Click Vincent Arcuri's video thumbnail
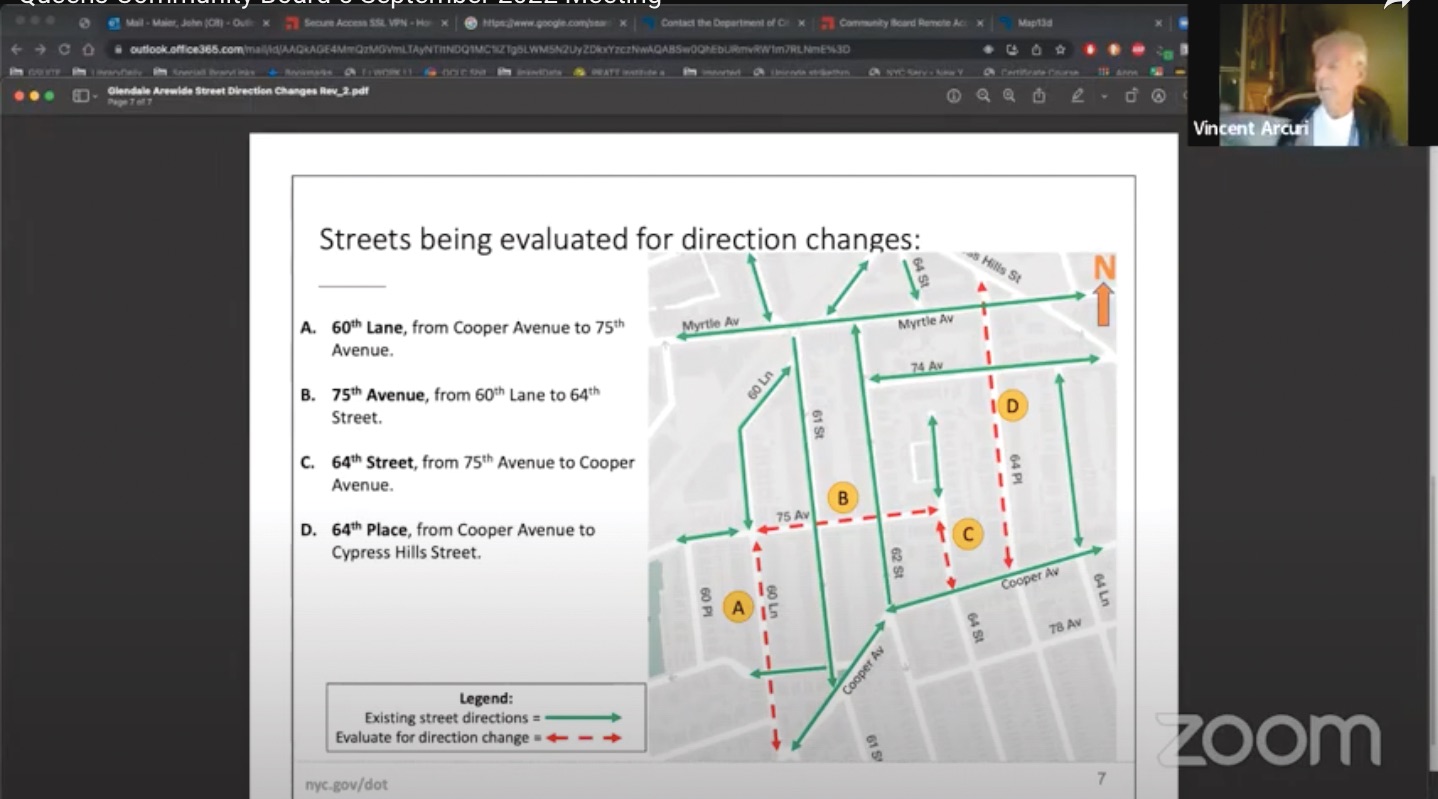The image size is (1438, 799). pos(1297,75)
